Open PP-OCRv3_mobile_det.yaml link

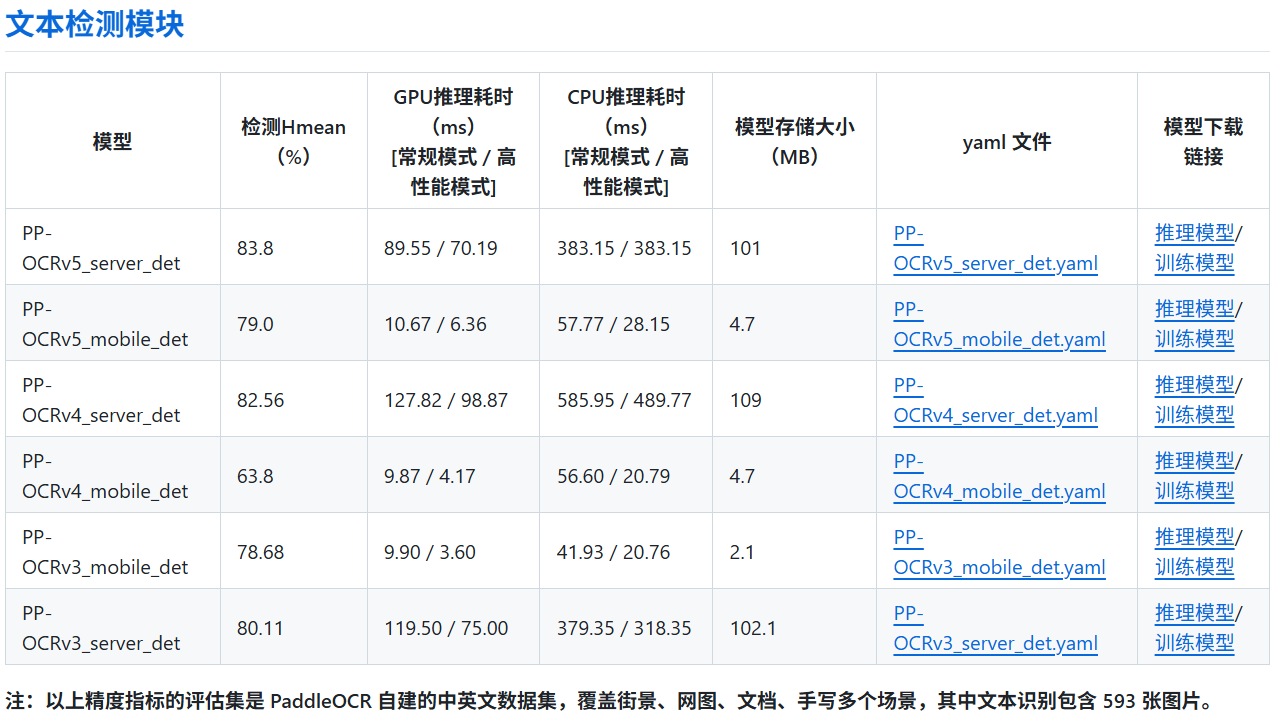point(999,552)
